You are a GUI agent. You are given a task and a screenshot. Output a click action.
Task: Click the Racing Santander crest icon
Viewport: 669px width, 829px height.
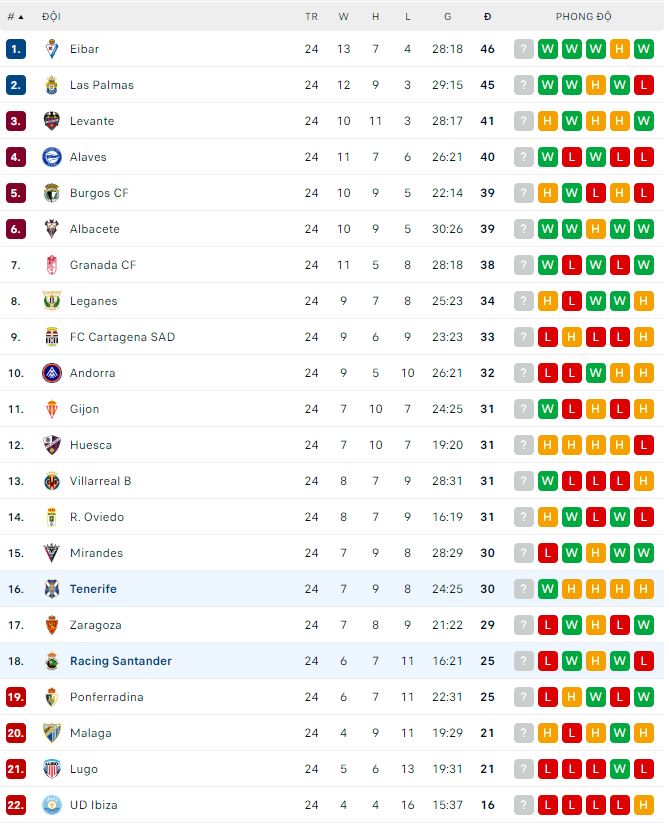pos(52,661)
